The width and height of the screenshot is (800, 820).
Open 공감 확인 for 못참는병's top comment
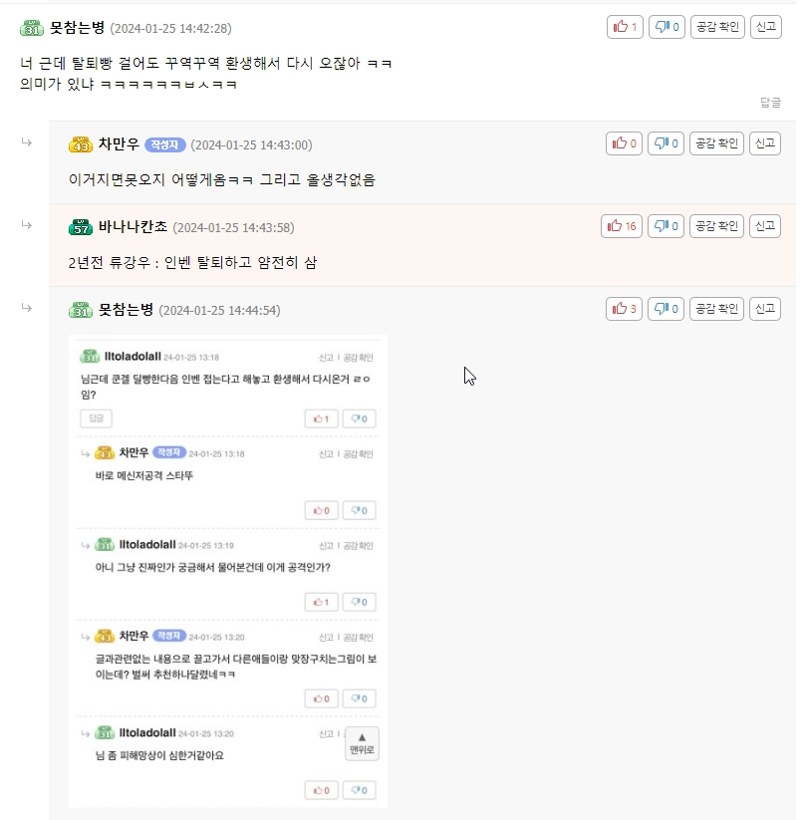pyautogui.click(x=717, y=27)
